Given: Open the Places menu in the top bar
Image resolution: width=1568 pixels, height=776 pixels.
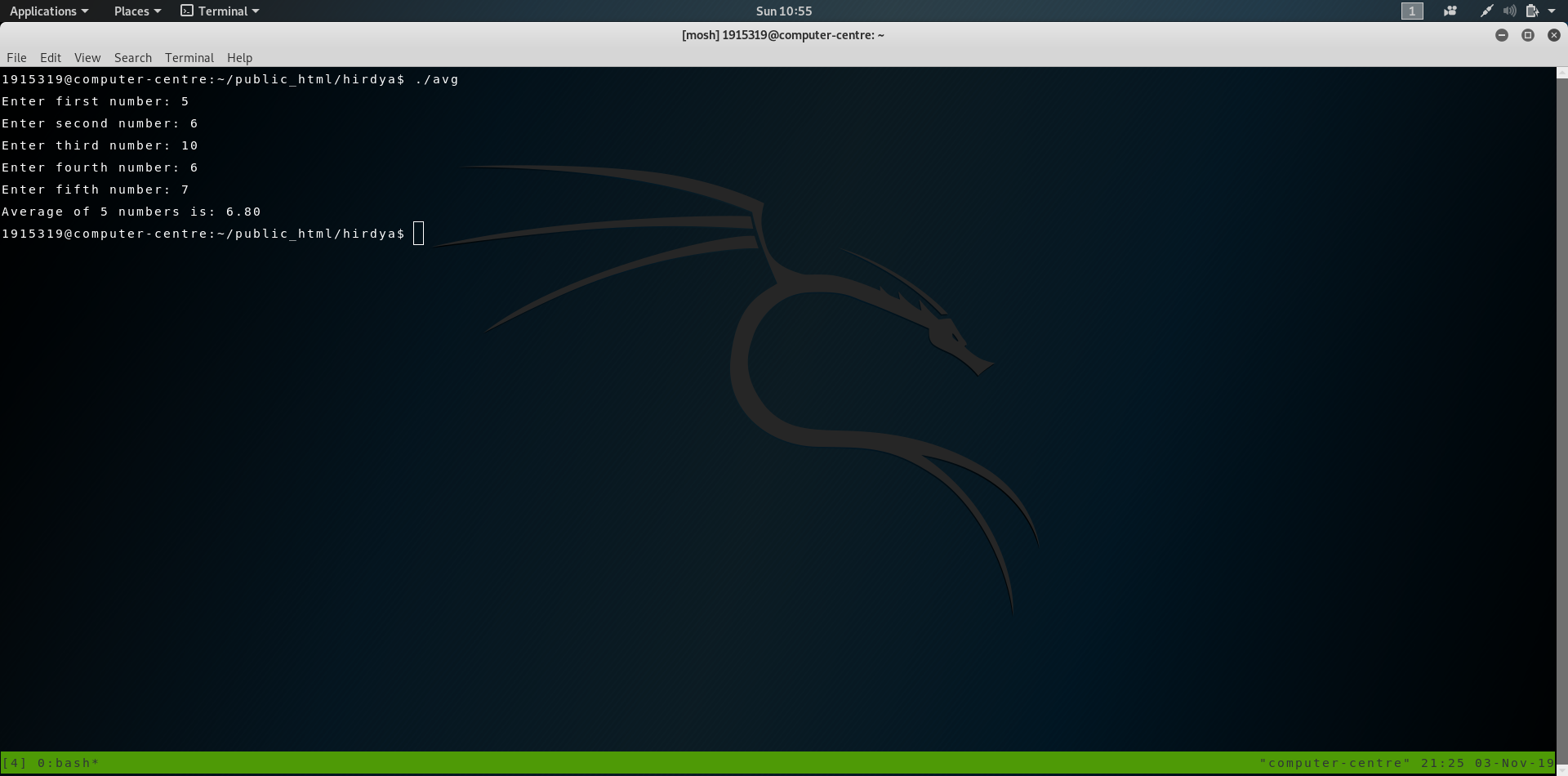Looking at the screenshot, I should pyautogui.click(x=137, y=11).
